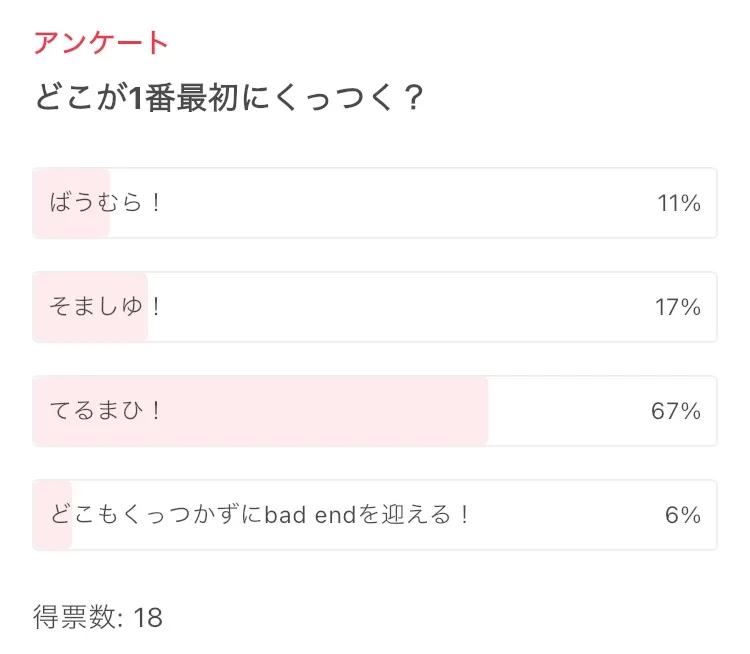The image size is (750, 654).
Task: Click the white unfilled area of the "そましゆ！" row
Action: (400, 307)
